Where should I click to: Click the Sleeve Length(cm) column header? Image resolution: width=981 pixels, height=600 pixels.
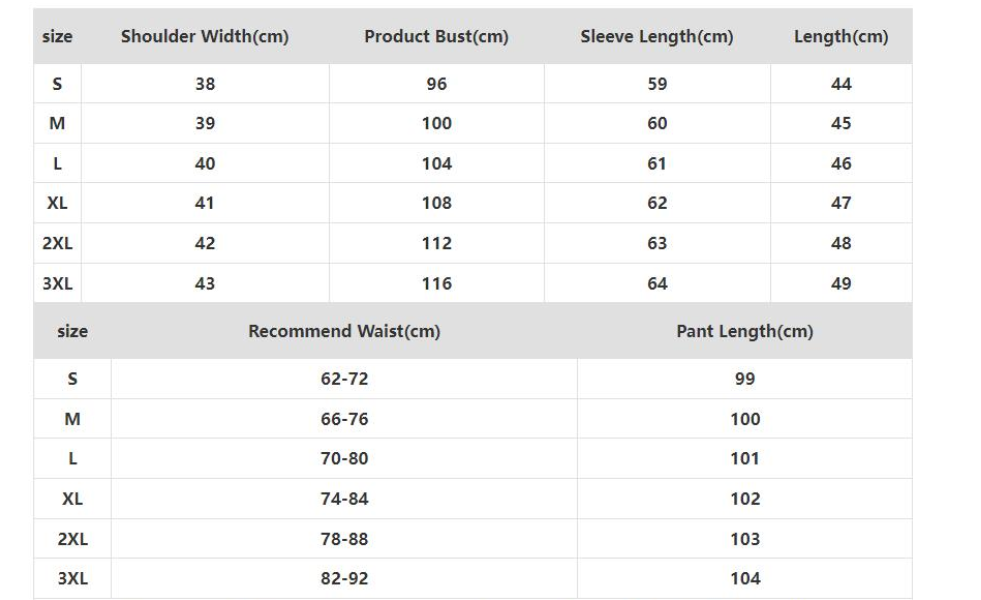click(656, 37)
